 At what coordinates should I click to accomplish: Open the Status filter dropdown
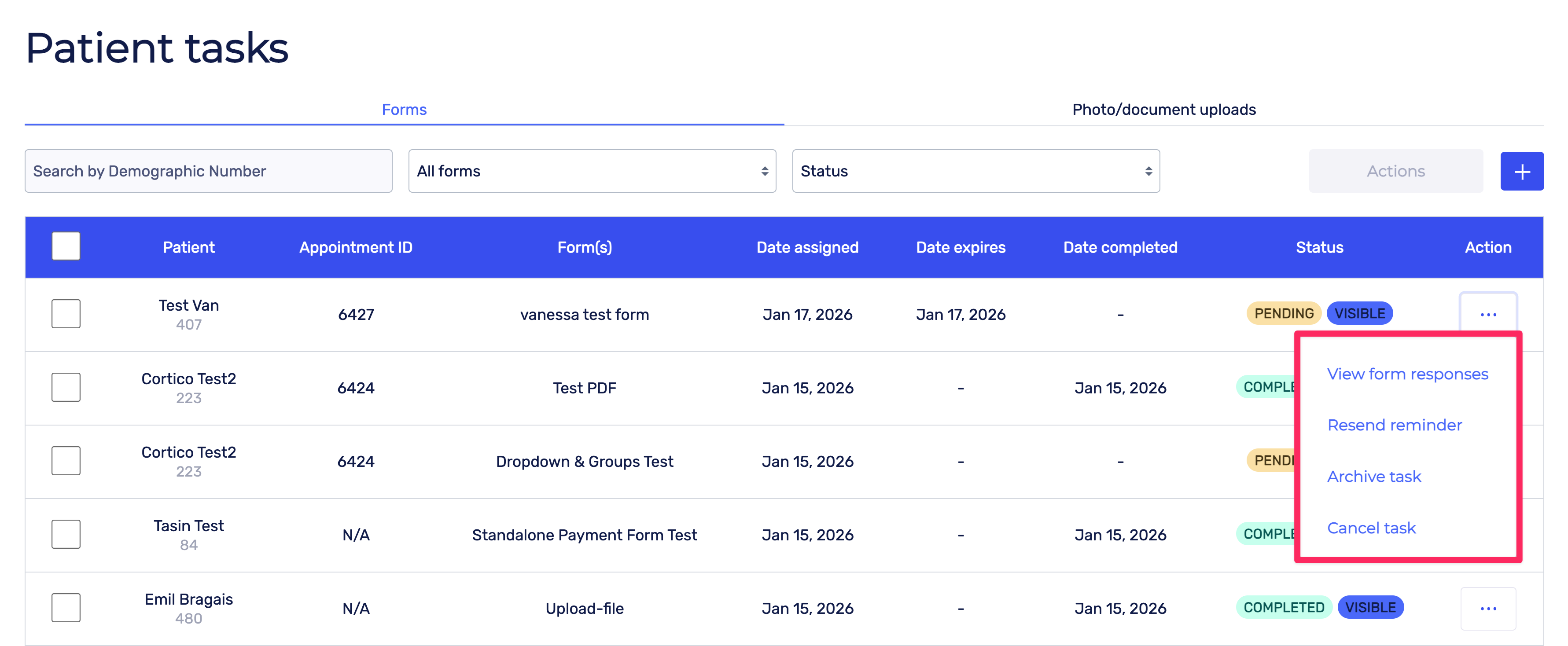[x=975, y=172]
